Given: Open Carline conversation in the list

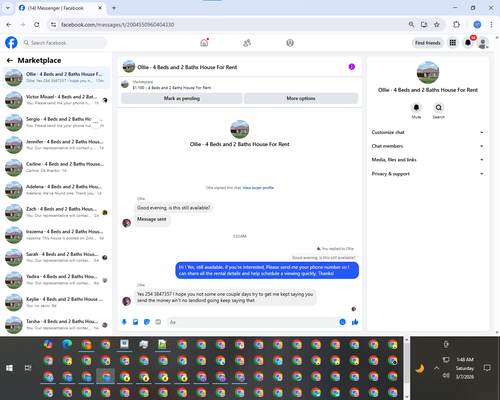Looking at the screenshot, I should tap(56, 167).
